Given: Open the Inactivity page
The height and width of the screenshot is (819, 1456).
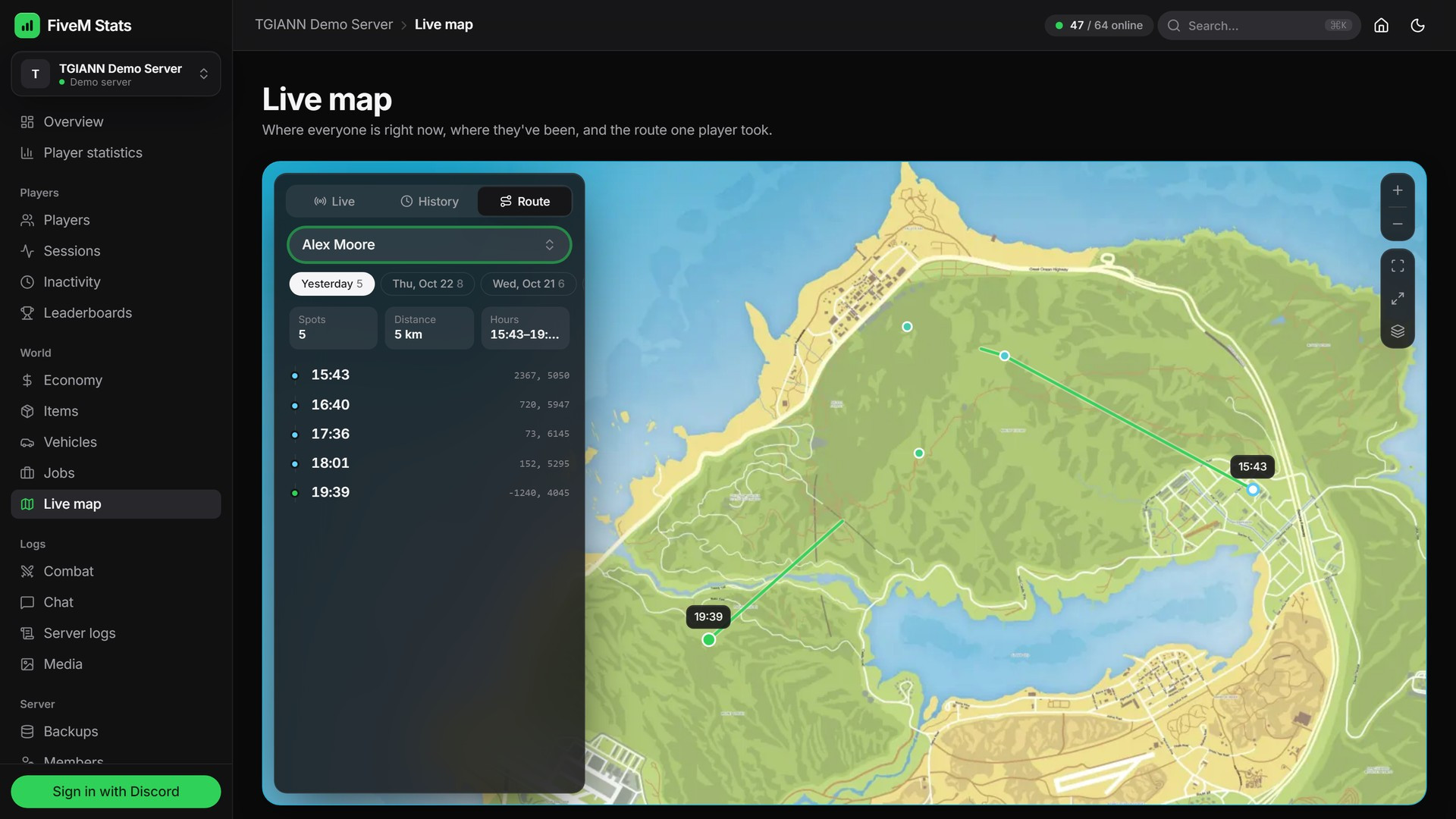Looking at the screenshot, I should [x=116, y=282].
